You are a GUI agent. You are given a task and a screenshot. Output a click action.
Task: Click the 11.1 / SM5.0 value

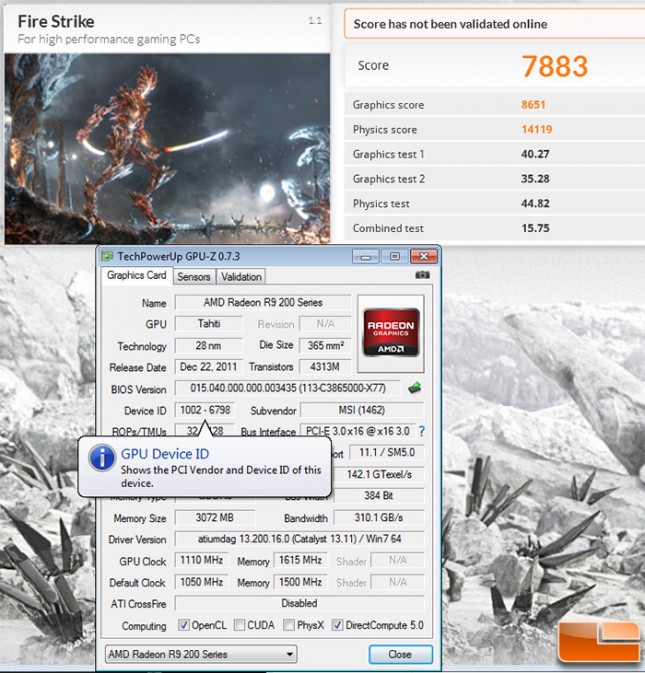(387, 453)
